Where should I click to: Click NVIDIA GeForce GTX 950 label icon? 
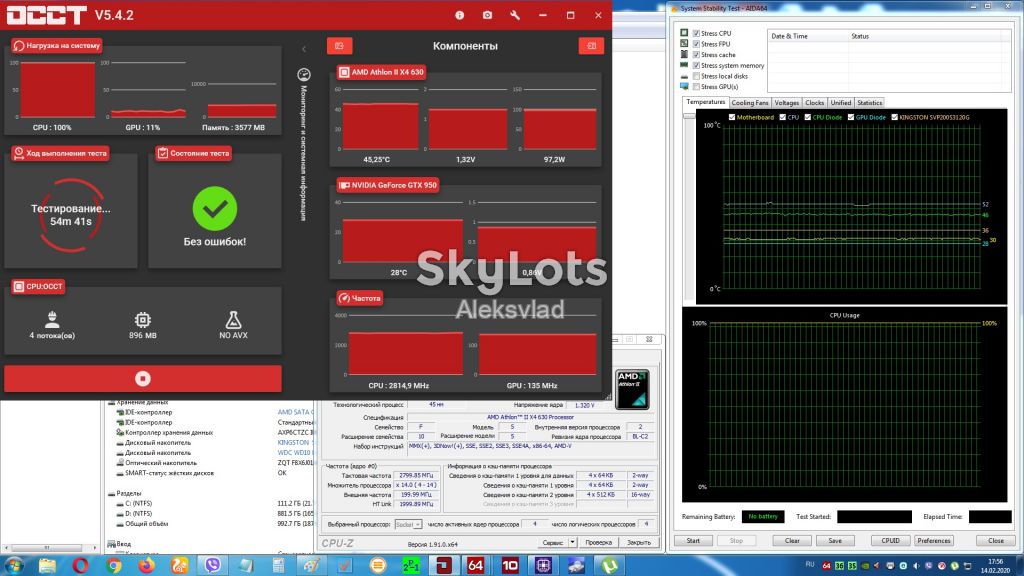point(344,185)
